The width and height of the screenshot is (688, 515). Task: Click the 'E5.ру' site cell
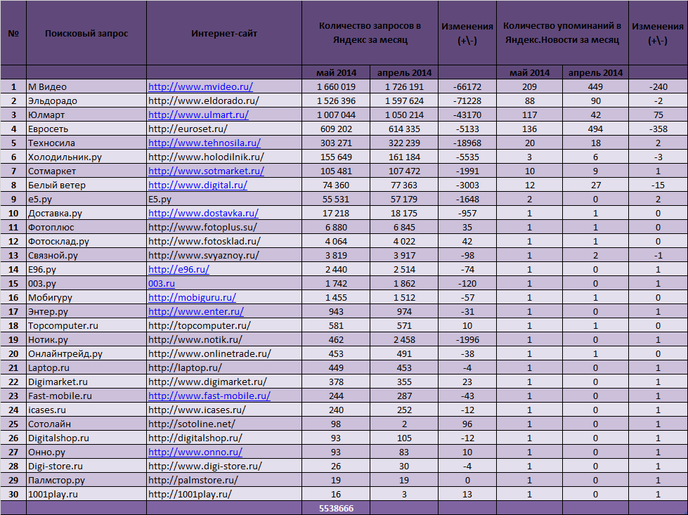tap(224, 199)
